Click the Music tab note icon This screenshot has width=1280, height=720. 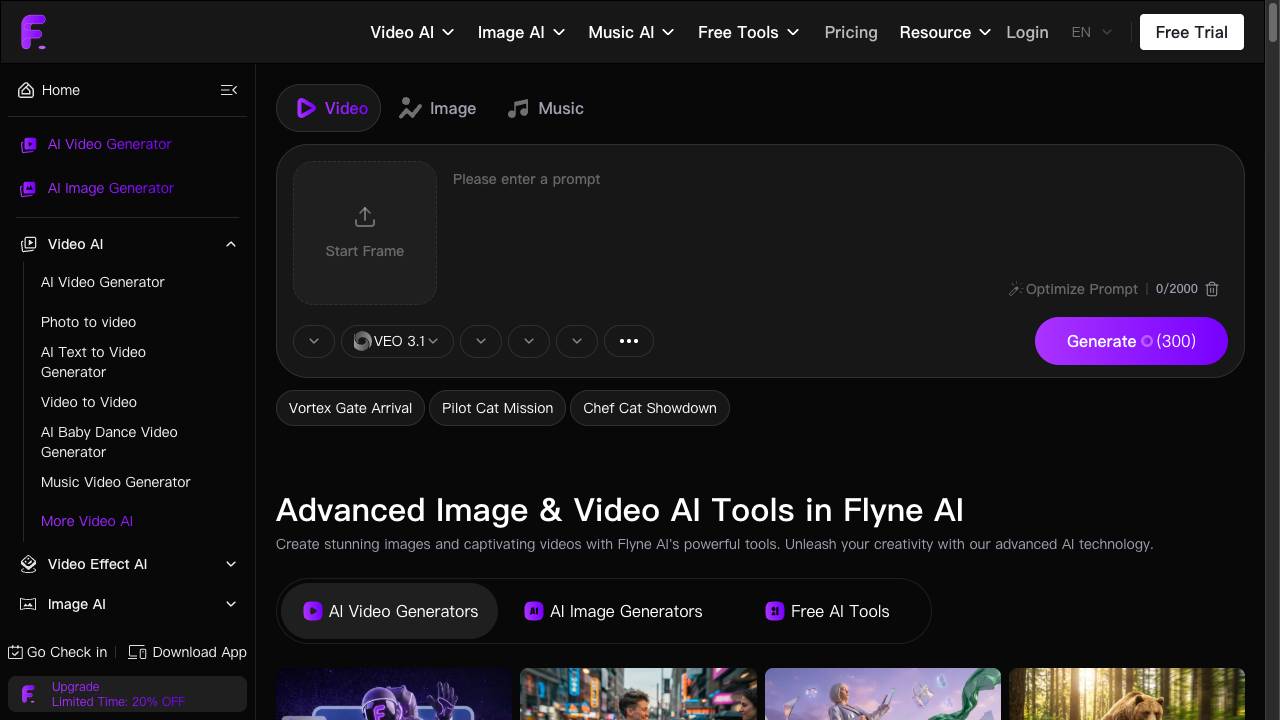[x=518, y=108]
